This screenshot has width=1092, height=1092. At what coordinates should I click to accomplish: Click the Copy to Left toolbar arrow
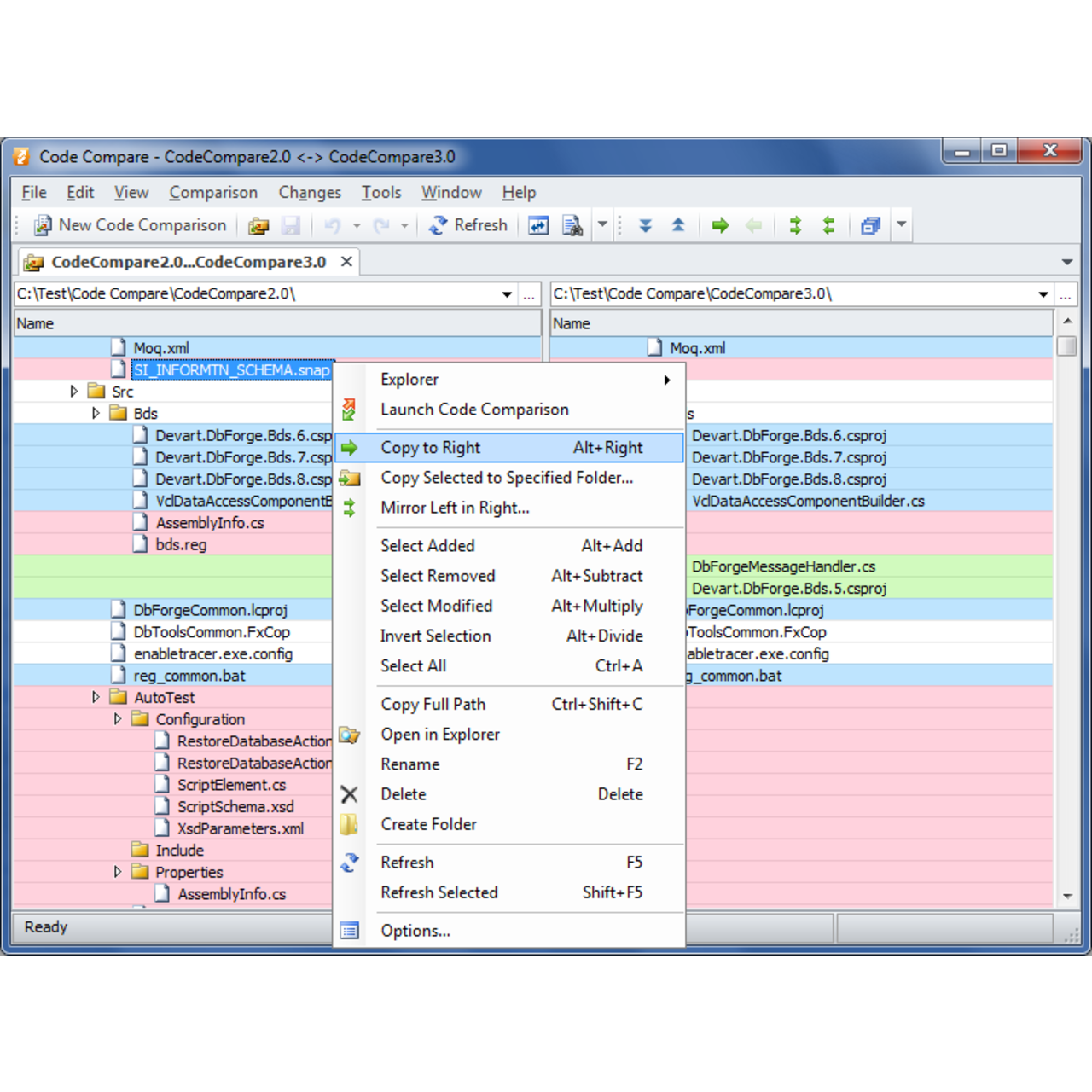click(754, 224)
